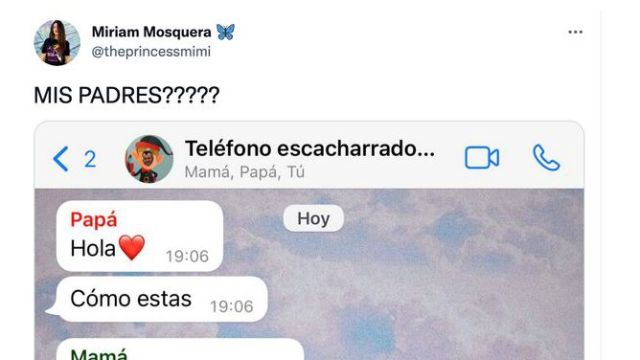Screen dimensions: 640x360
Task: Click the Hoy date label
Action: 313,218
